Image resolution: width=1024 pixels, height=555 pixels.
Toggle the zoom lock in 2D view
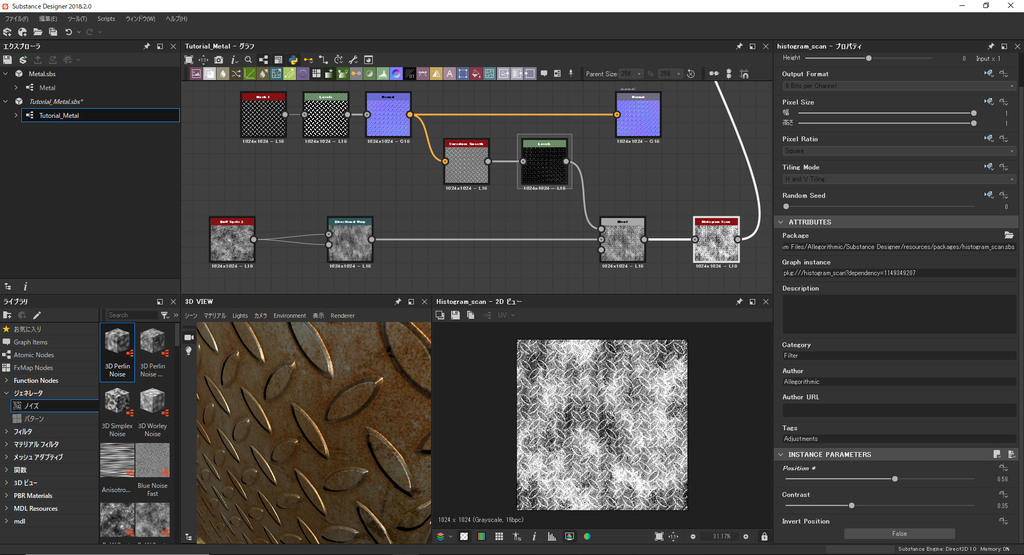pos(764,537)
